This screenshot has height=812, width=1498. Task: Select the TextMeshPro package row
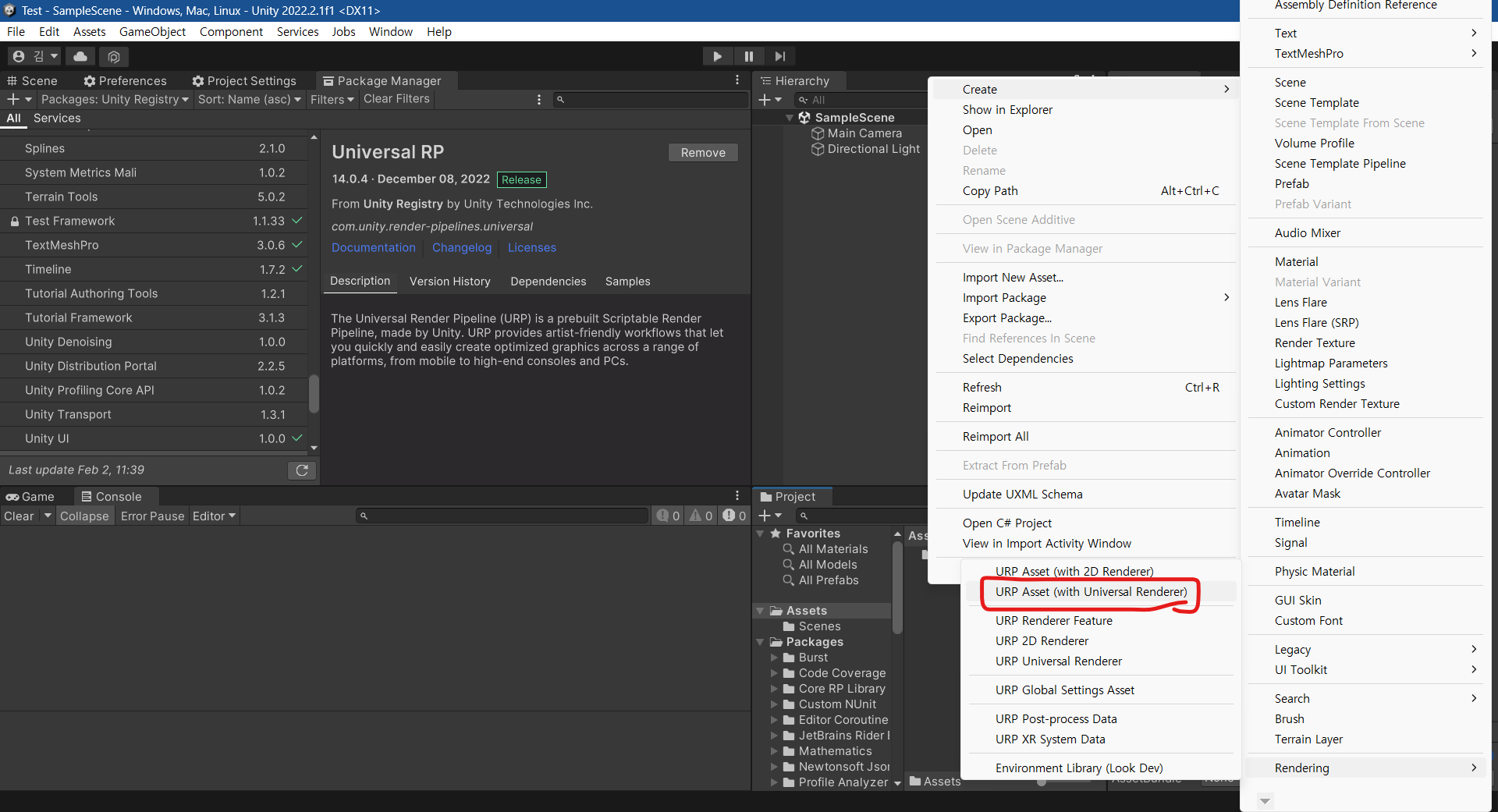pyautogui.click(x=154, y=245)
